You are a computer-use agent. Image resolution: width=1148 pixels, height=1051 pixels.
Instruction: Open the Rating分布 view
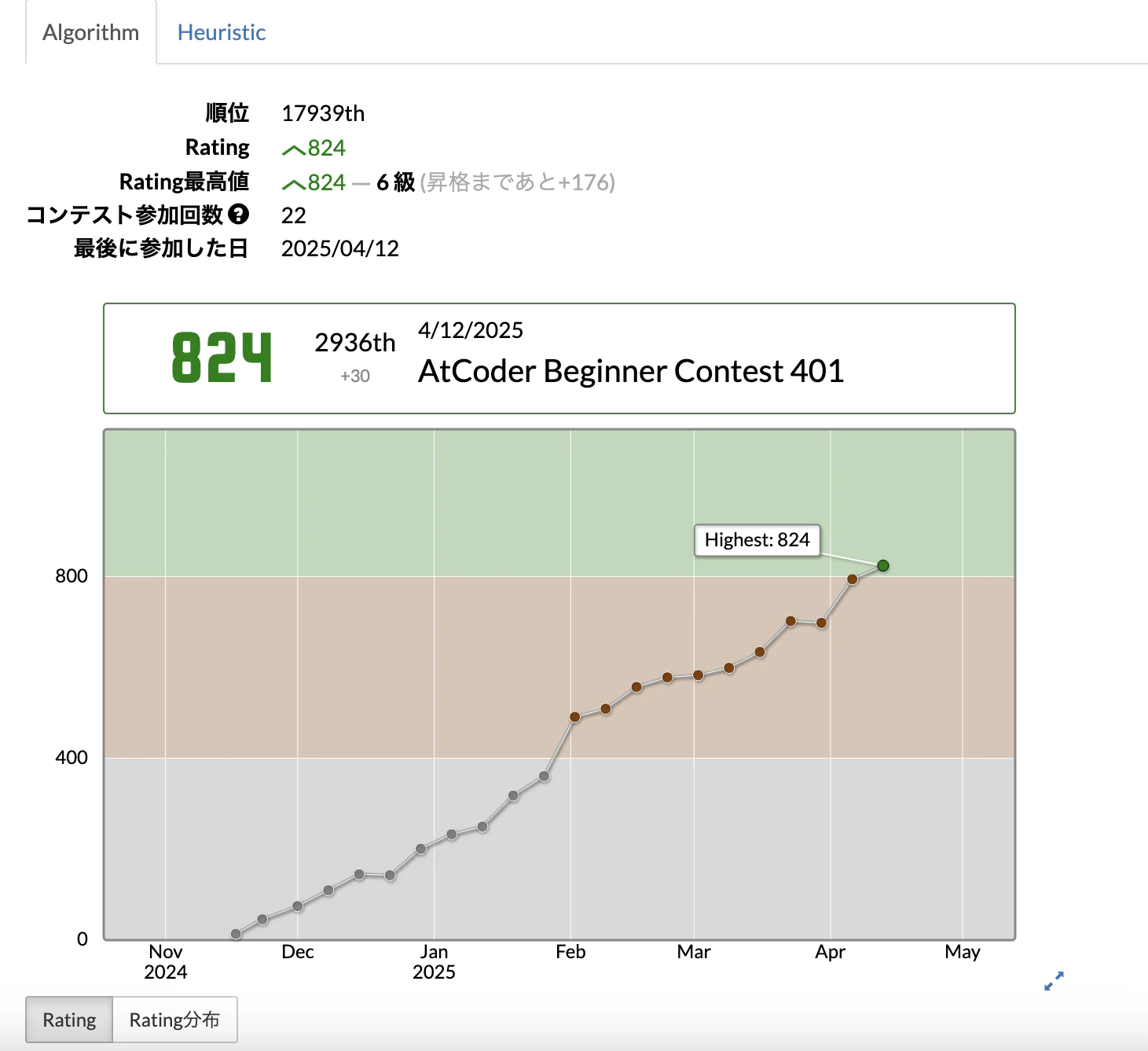coord(174,1019)
